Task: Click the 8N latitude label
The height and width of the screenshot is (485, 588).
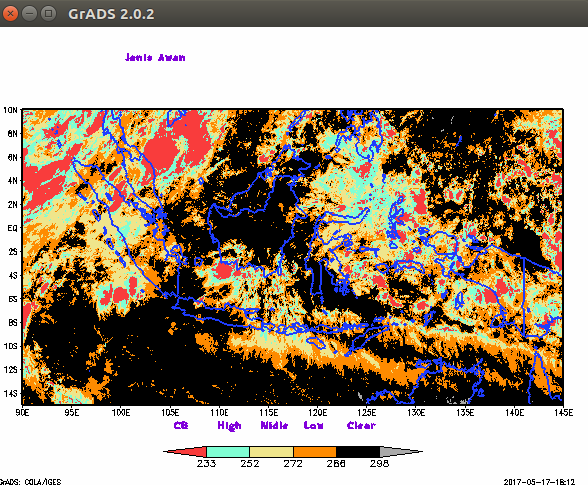Action: pos(12,134)
